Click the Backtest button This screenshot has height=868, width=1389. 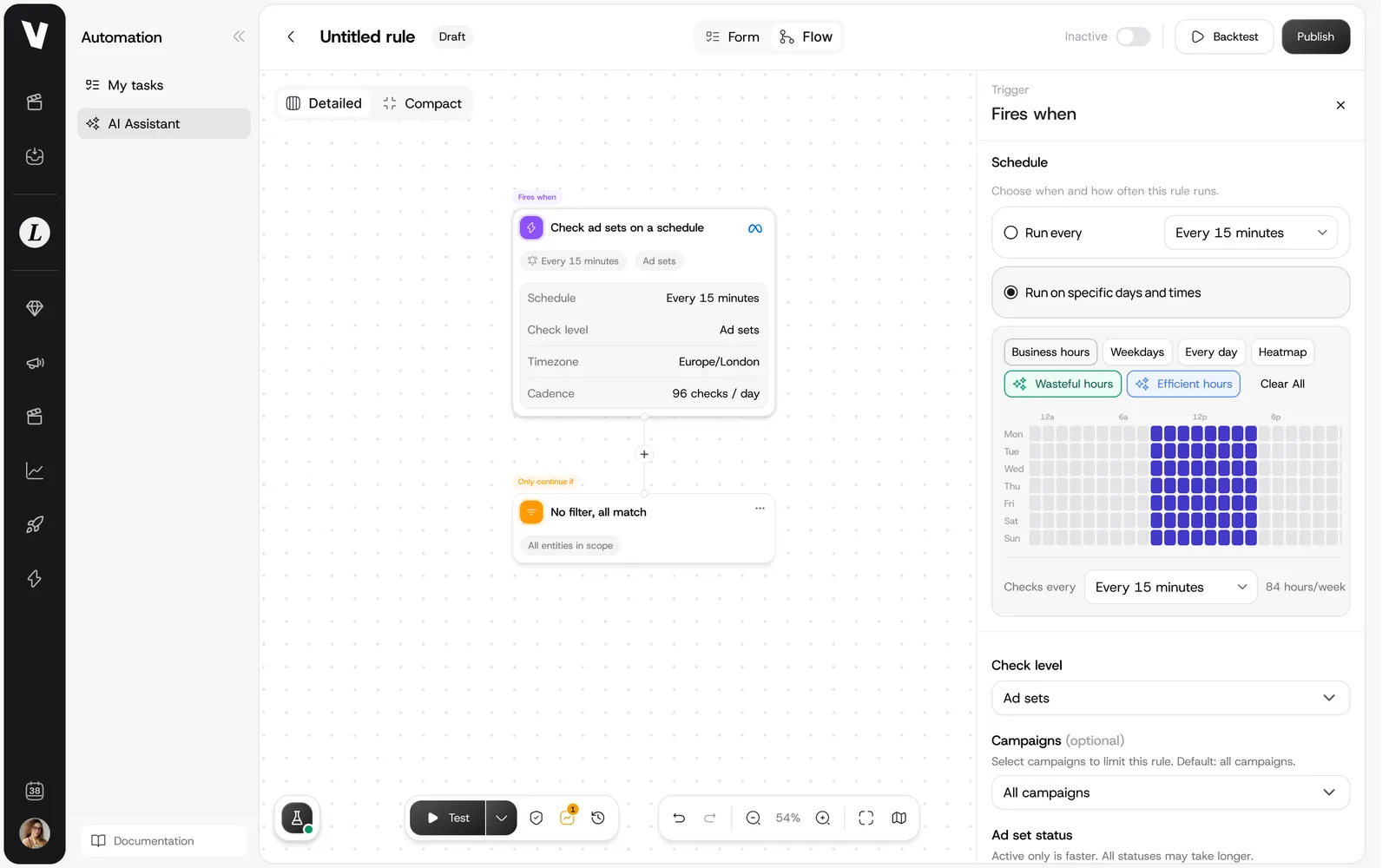click(x=1224, y=36)
